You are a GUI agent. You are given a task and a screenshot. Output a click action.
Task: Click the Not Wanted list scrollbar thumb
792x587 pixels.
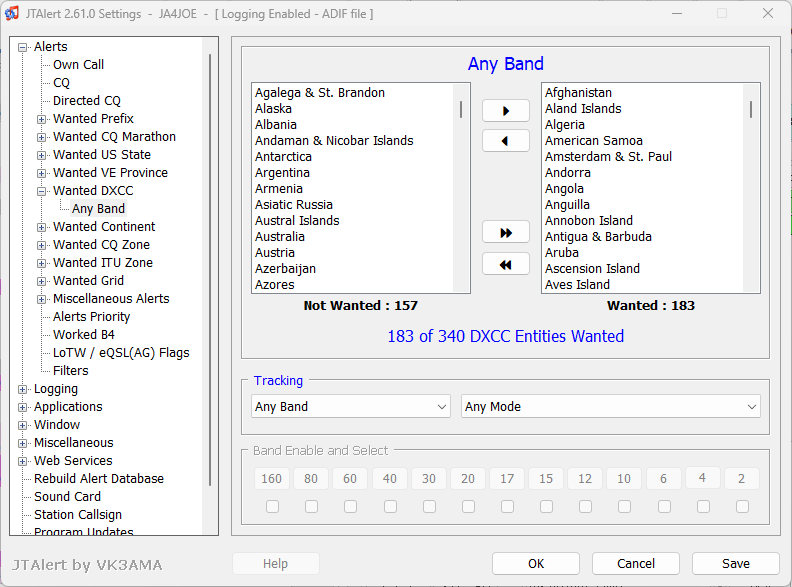[461, 109]
